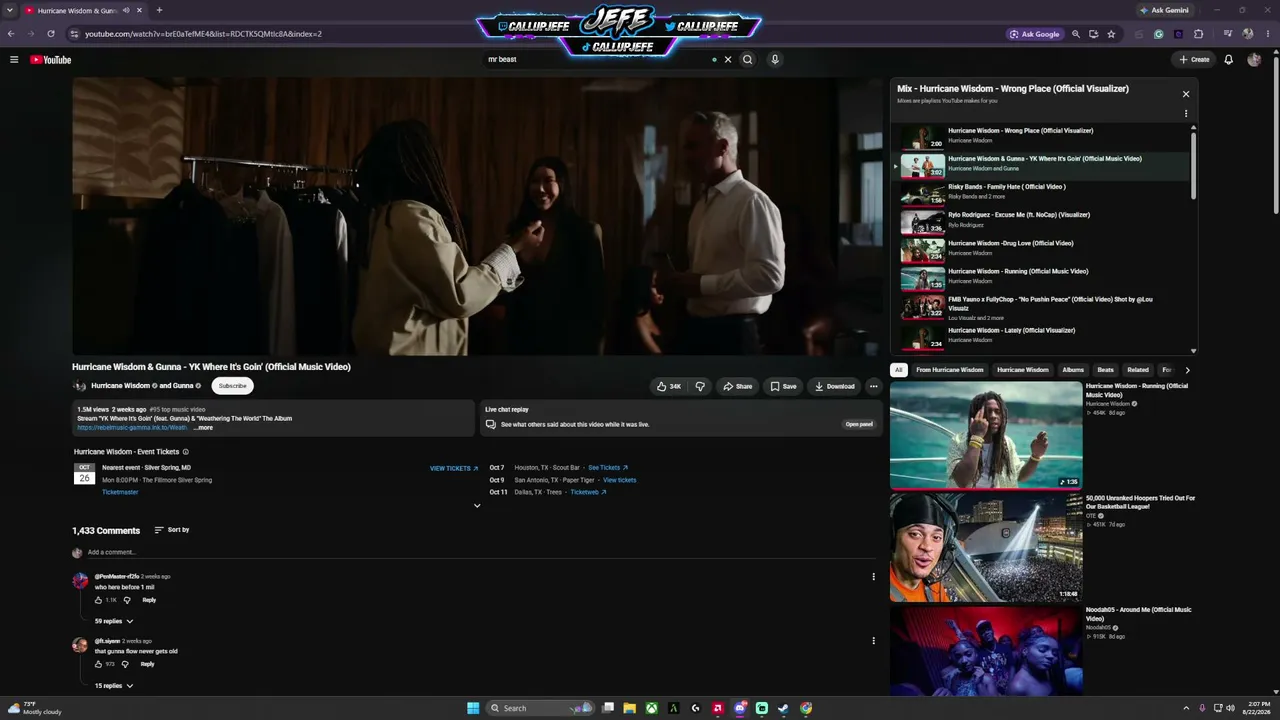The width and height of the screenshot is (1280, 720).
Task: Open the Mix playlist three-dot menu
Action: coord(1186,113)
